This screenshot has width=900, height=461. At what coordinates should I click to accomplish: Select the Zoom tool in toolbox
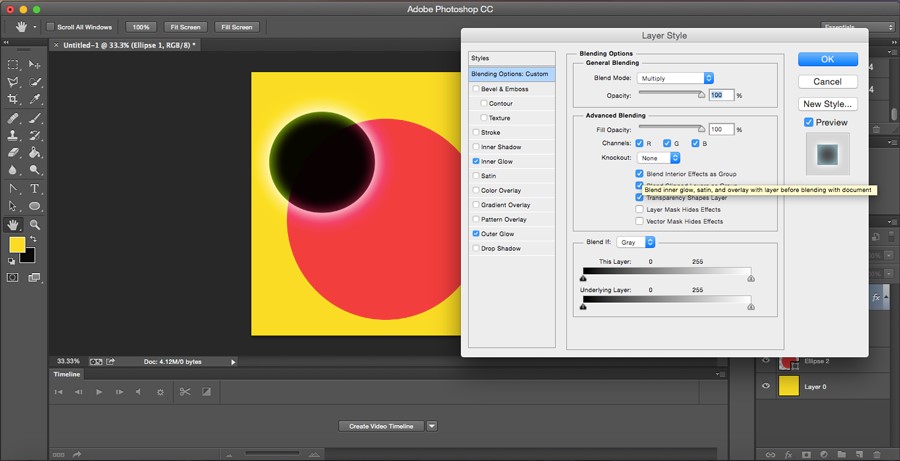(x=34, y=224)
